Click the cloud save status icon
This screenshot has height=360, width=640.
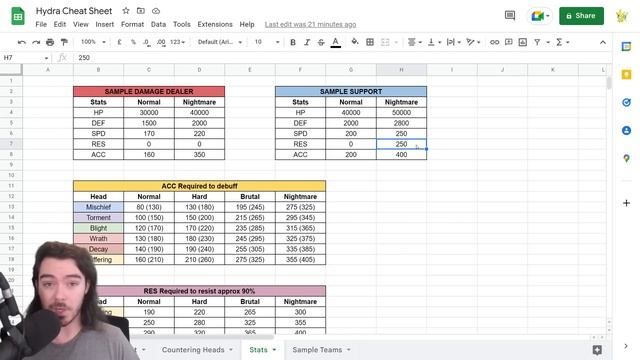pos(156,11)
